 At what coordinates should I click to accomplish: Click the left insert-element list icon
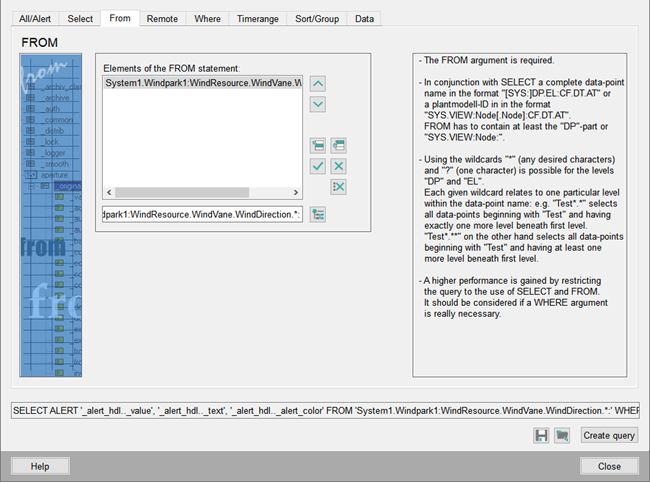pos(318,146)
